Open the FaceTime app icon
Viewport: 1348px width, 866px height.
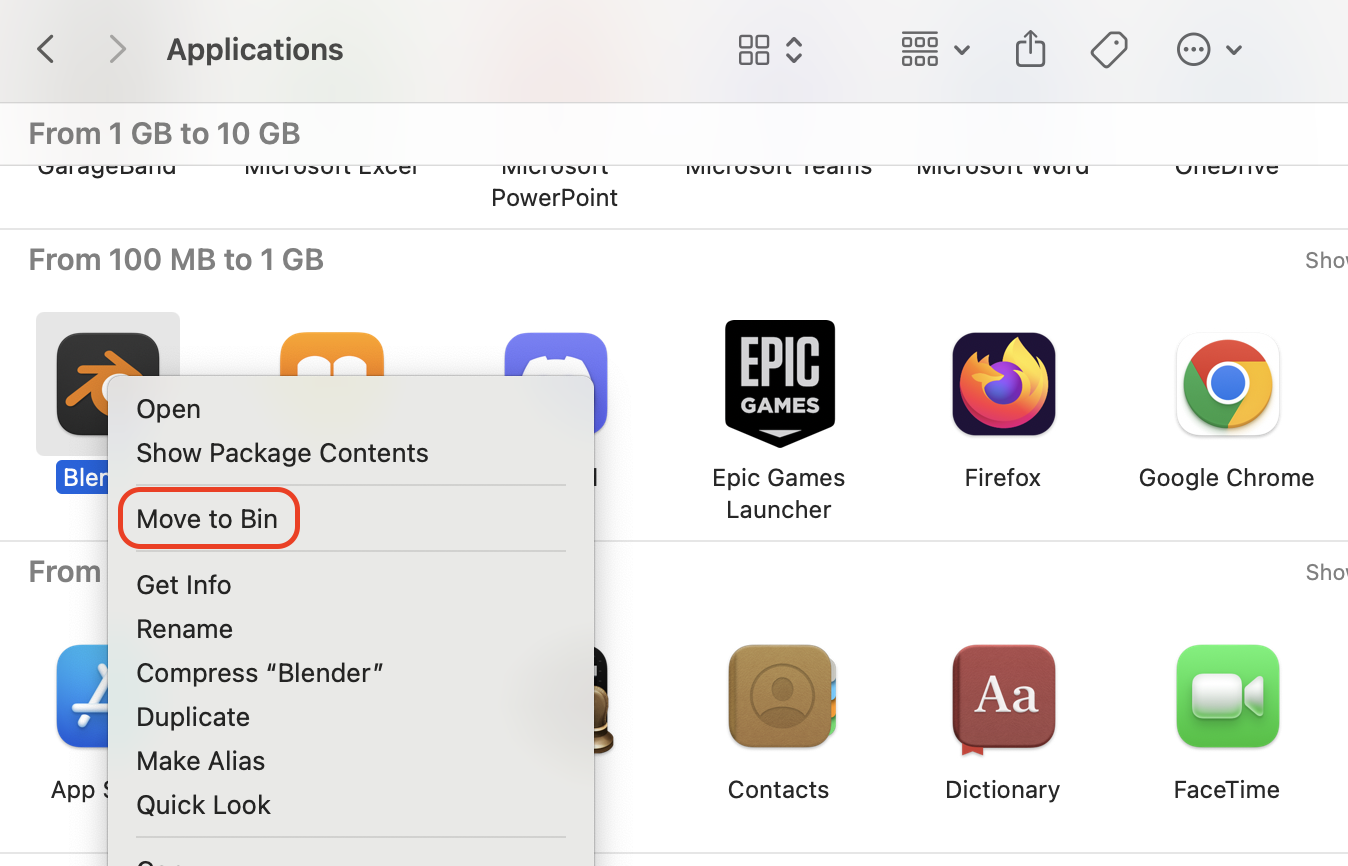tap(1226, 696)
